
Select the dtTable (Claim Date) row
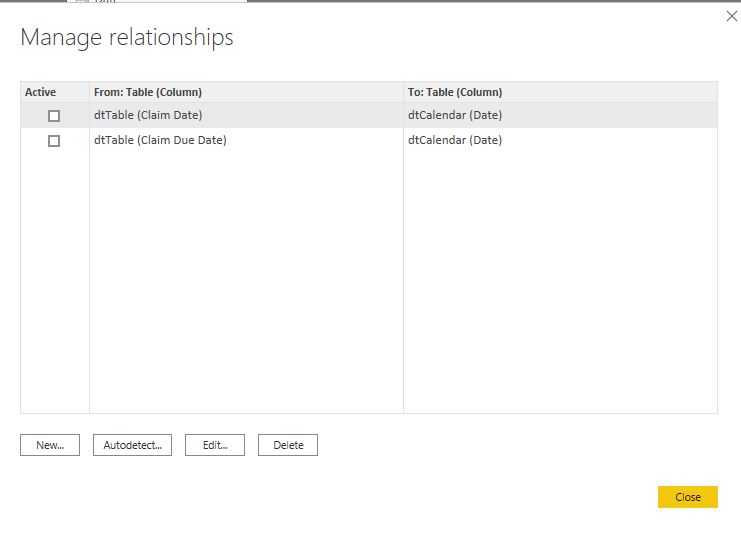[x=369, y=115]
